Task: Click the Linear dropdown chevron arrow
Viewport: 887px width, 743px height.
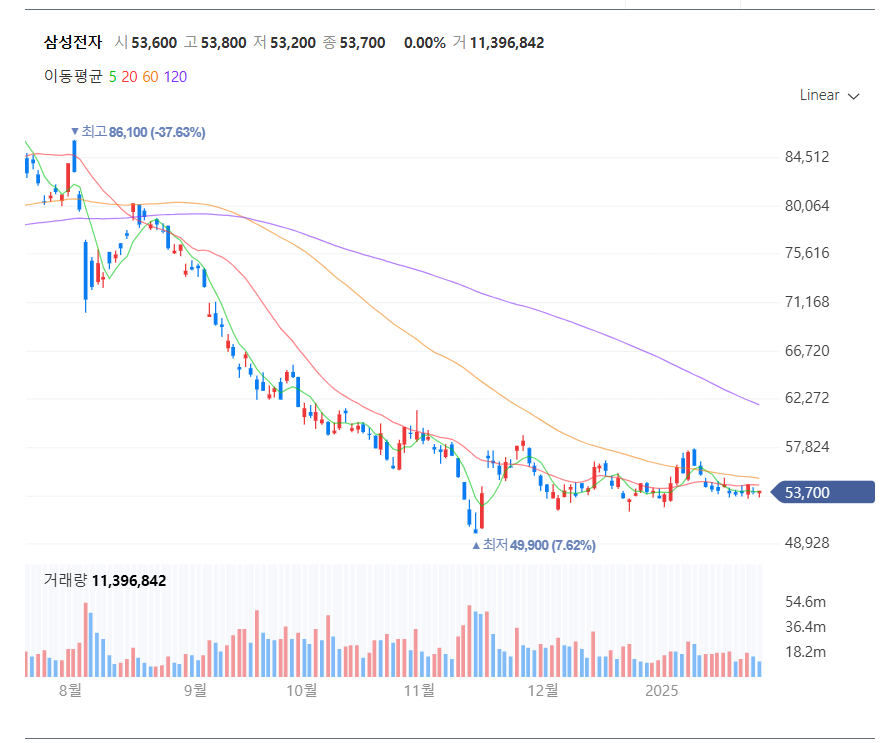Action: tap(854, 97)
